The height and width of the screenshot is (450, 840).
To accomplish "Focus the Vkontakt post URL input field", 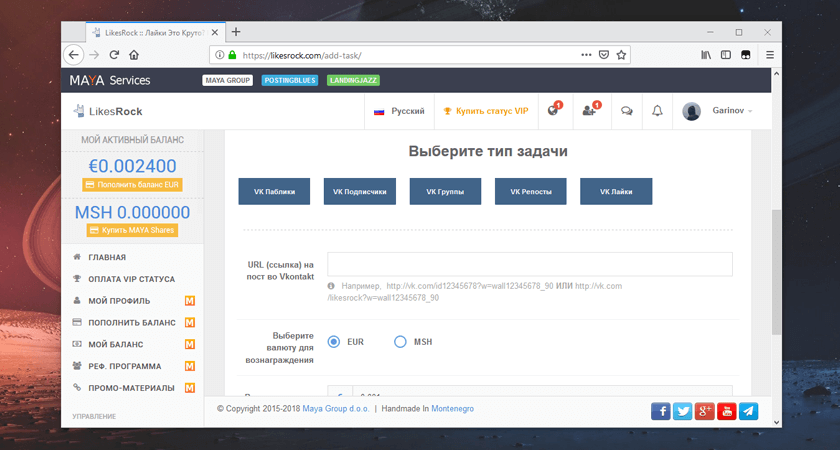I will [530, 264].
